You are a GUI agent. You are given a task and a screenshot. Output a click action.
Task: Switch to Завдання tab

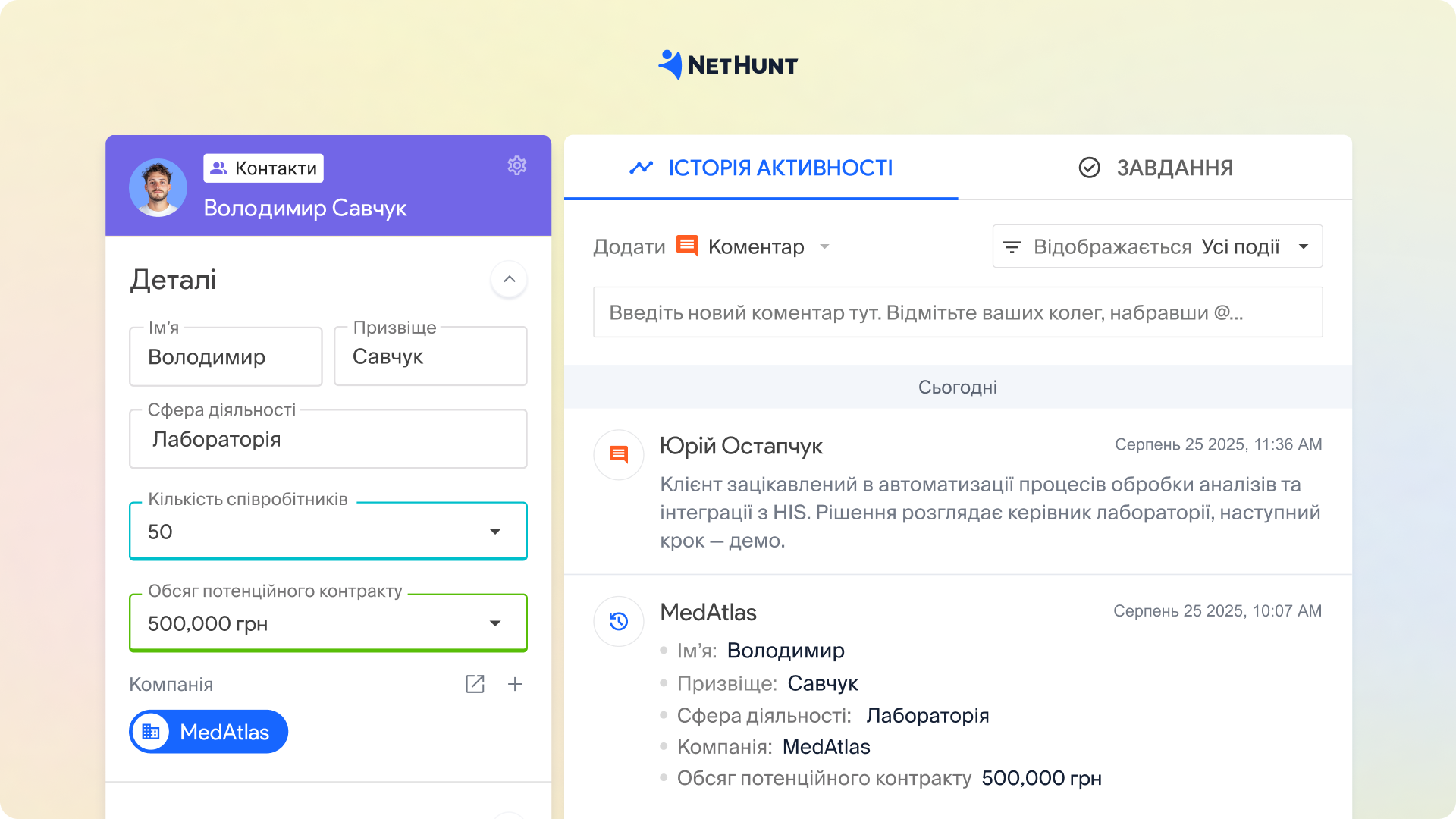pos(1155,168)
